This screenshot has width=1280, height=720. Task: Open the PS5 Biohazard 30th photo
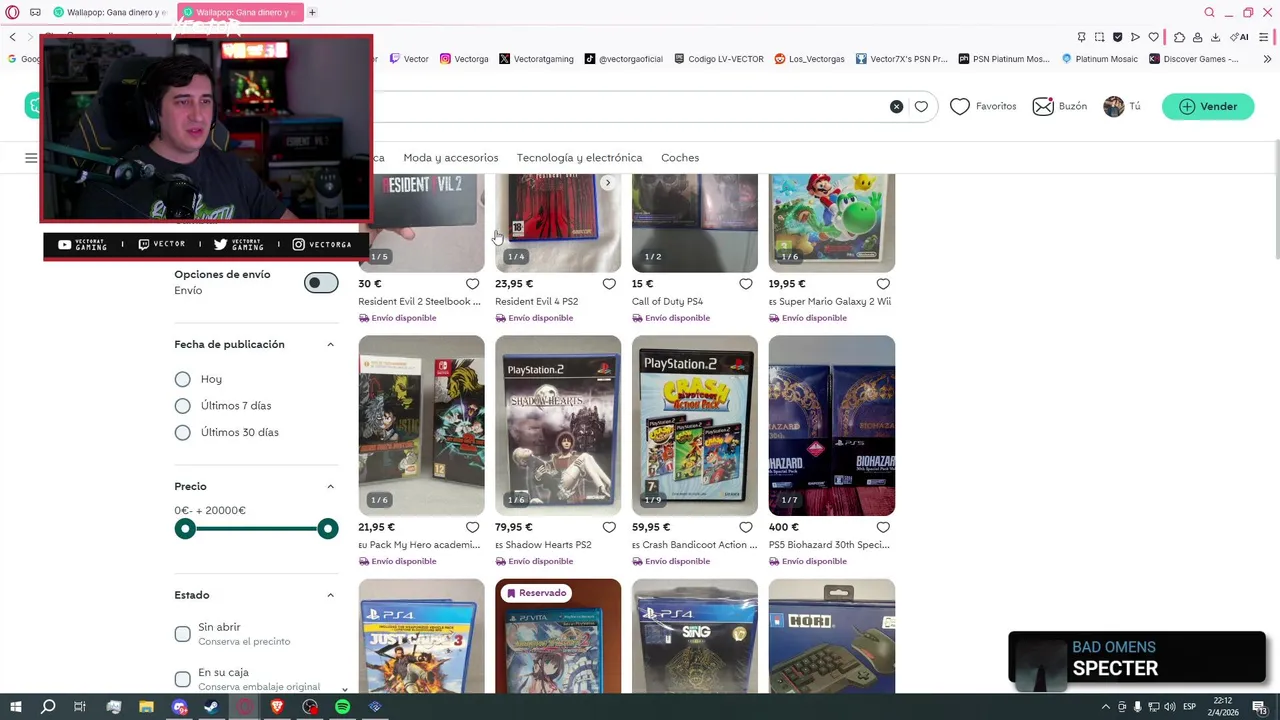point(832,426)
